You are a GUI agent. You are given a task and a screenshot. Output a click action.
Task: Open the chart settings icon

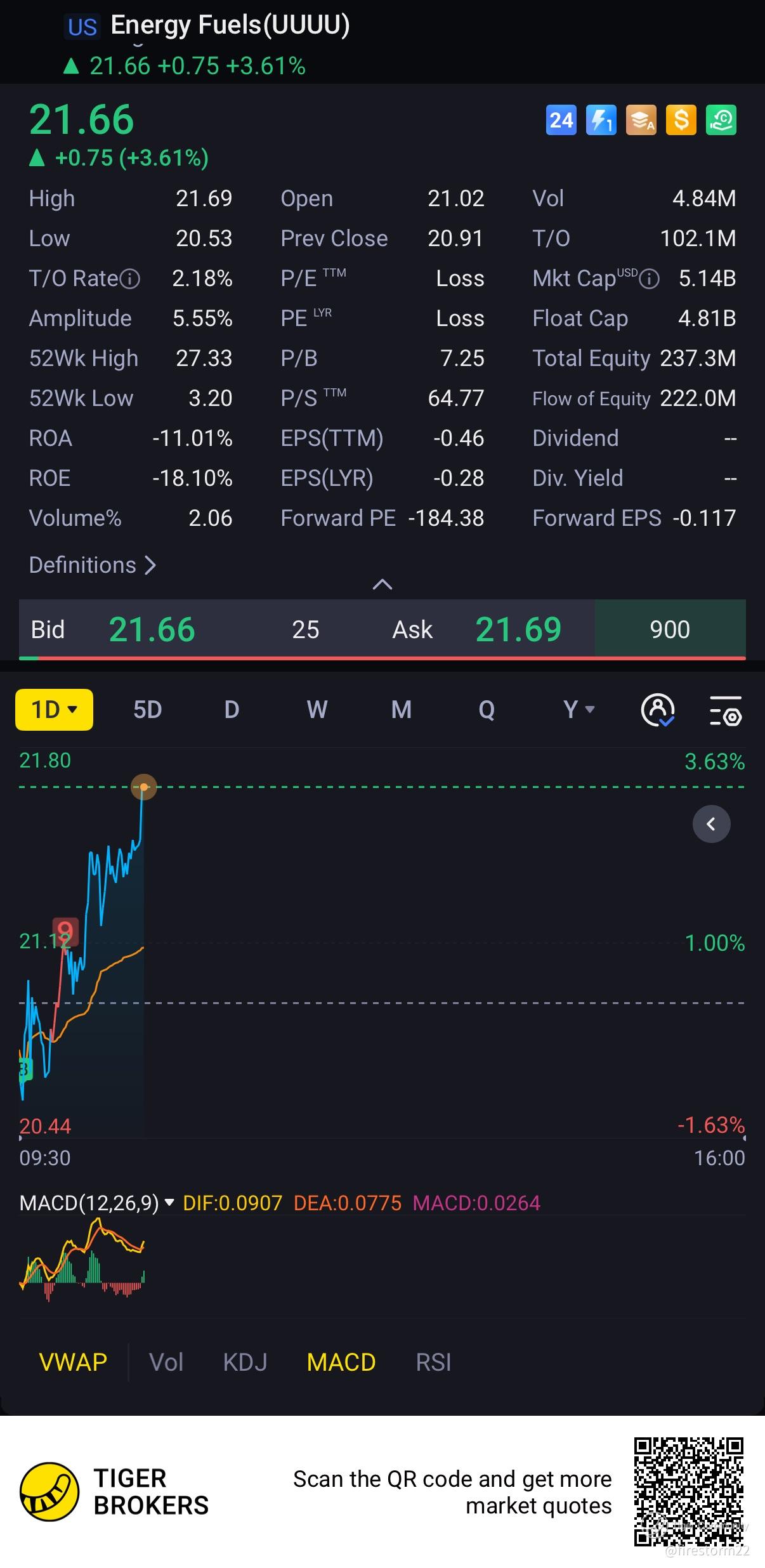[x=725, y=710]
